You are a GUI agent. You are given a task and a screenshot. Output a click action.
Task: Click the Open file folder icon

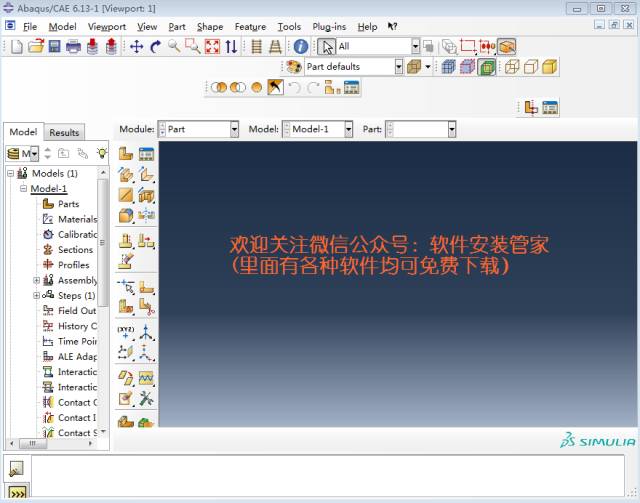[35, 46]
